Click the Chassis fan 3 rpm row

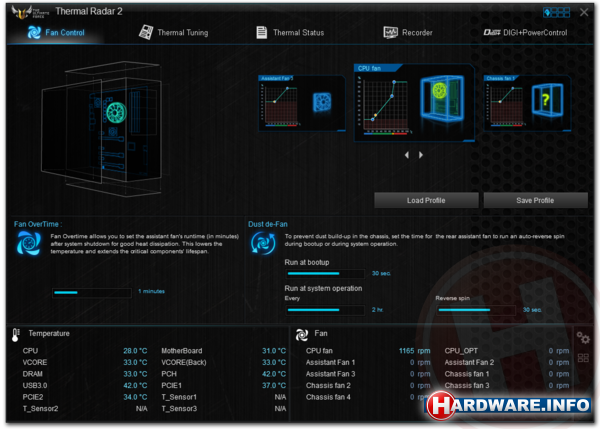pyautogui.click(x=507, y=385)
